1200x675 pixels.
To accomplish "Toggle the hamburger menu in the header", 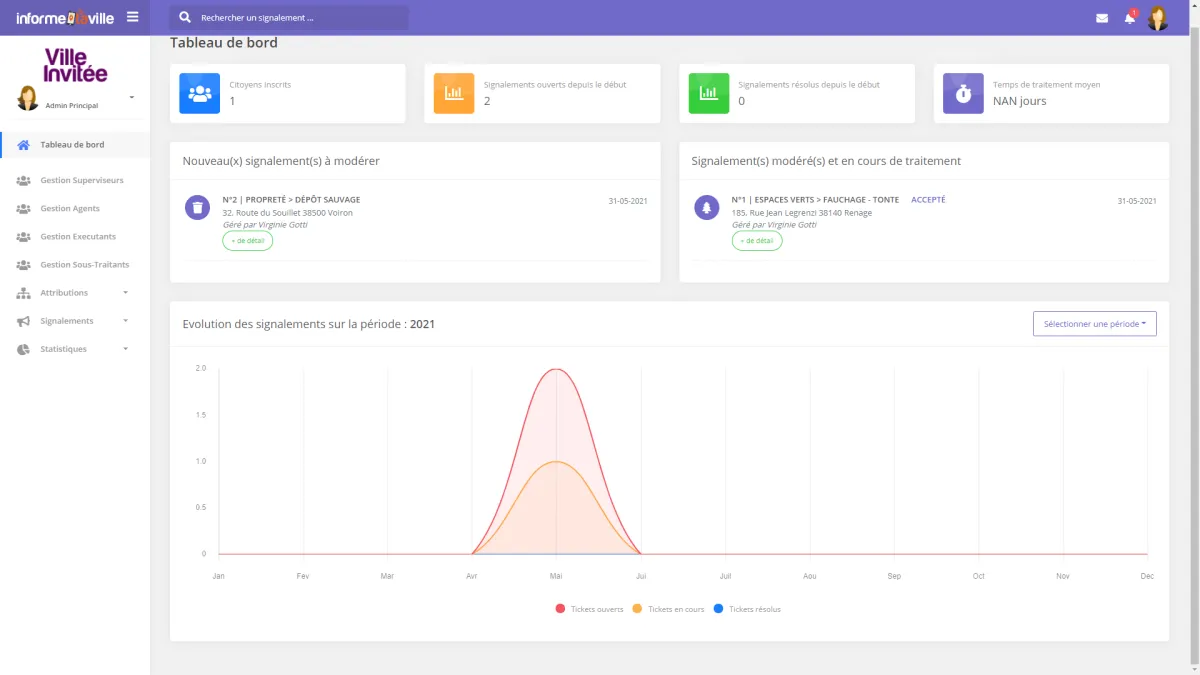I will [132, 17].
